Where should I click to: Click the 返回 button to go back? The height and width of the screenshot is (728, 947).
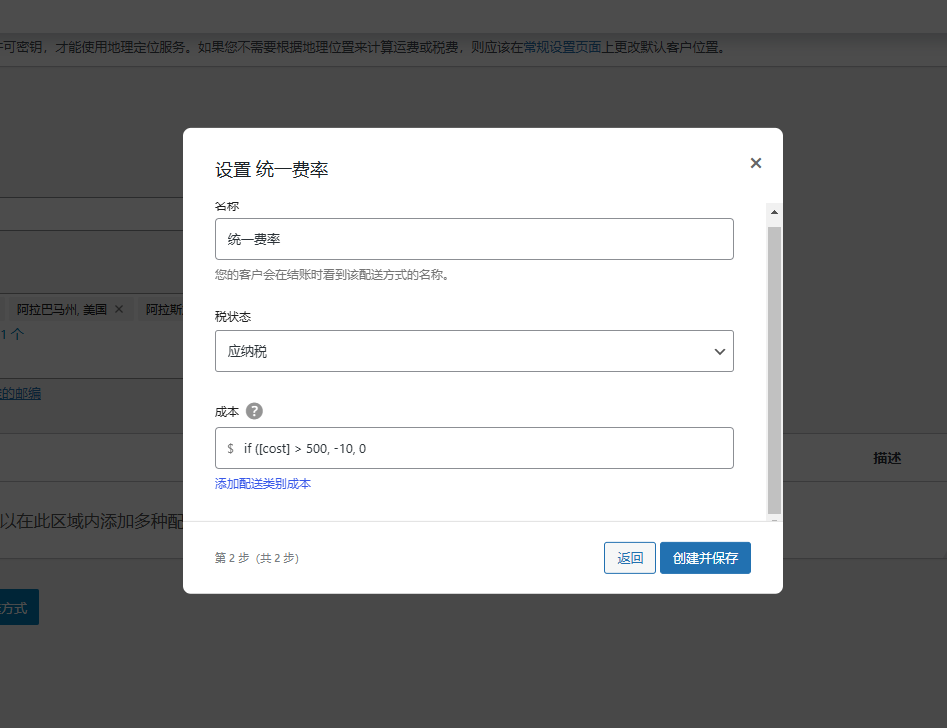(x=629, y=557)
